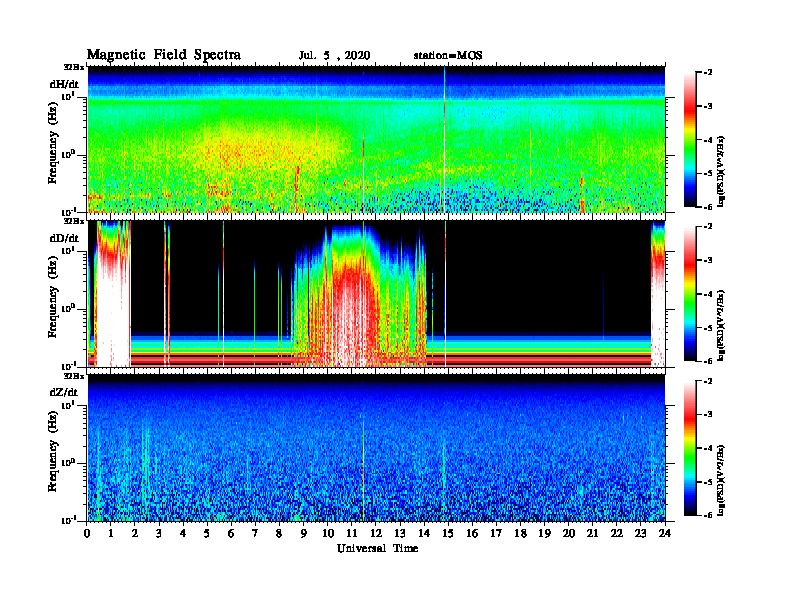This screenshot has width=792, height=612.
Task: Click hour tick label "21" on time axis
Action: [x=592, y=534]
